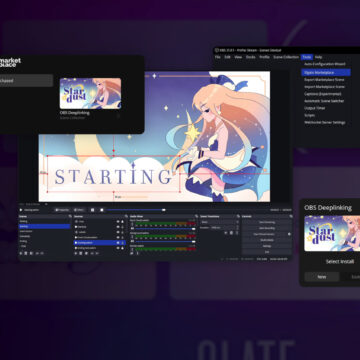Remove scene using the Scenes trash icon
The width and height of the screenshot is (360, 360).
26,253
